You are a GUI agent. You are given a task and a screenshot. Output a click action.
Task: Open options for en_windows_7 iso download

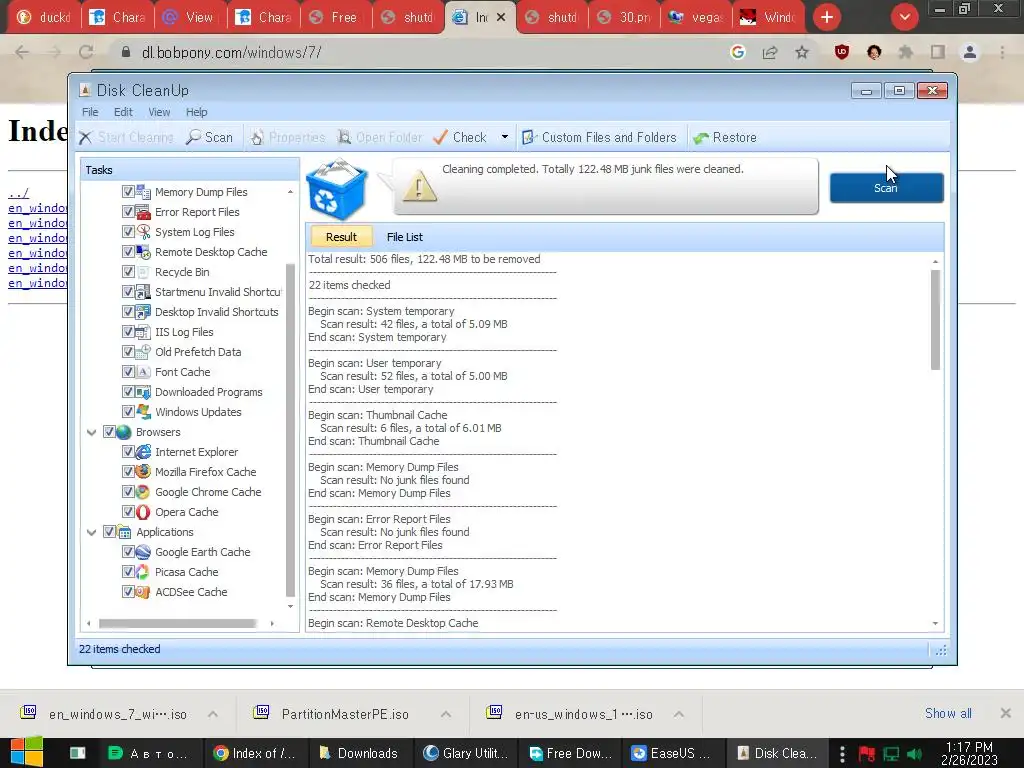tap(213, 714)
